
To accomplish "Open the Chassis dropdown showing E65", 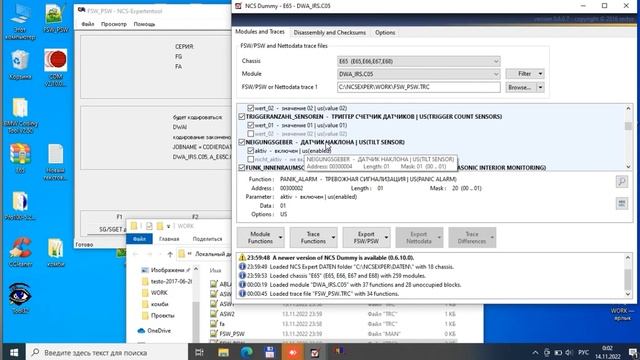I will click(x=418, y=61).
